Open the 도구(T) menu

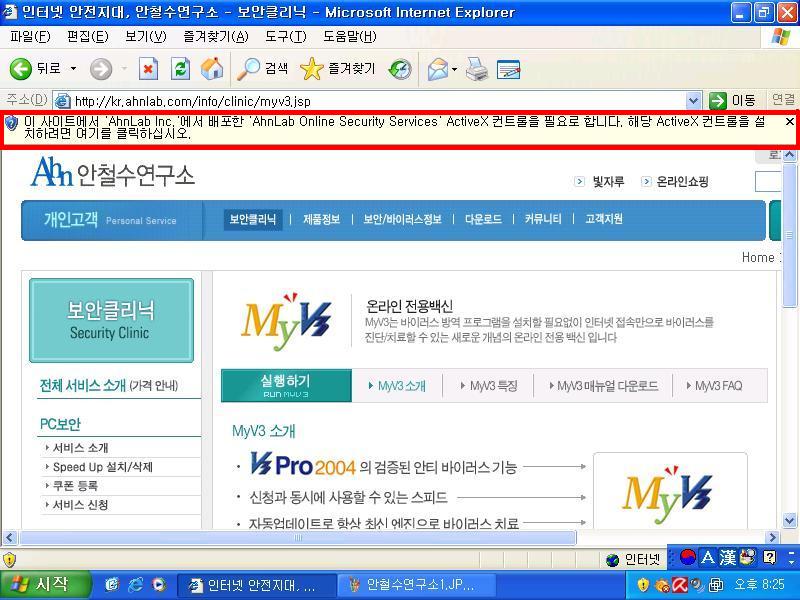pos(286,36)
